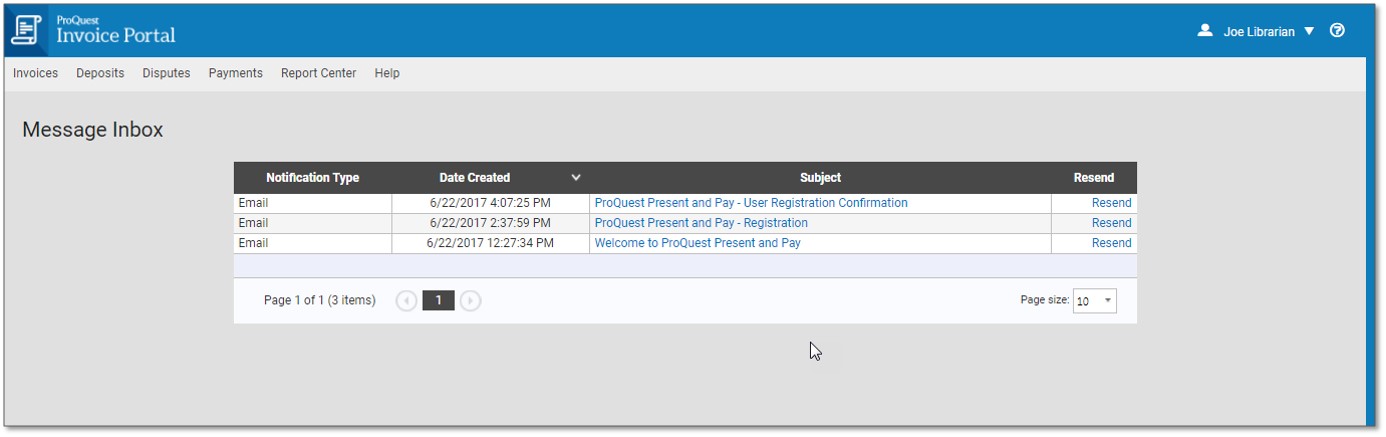Go to next page arrow in pager
The width and height of the screenshot is (1386, 437).
471,301
